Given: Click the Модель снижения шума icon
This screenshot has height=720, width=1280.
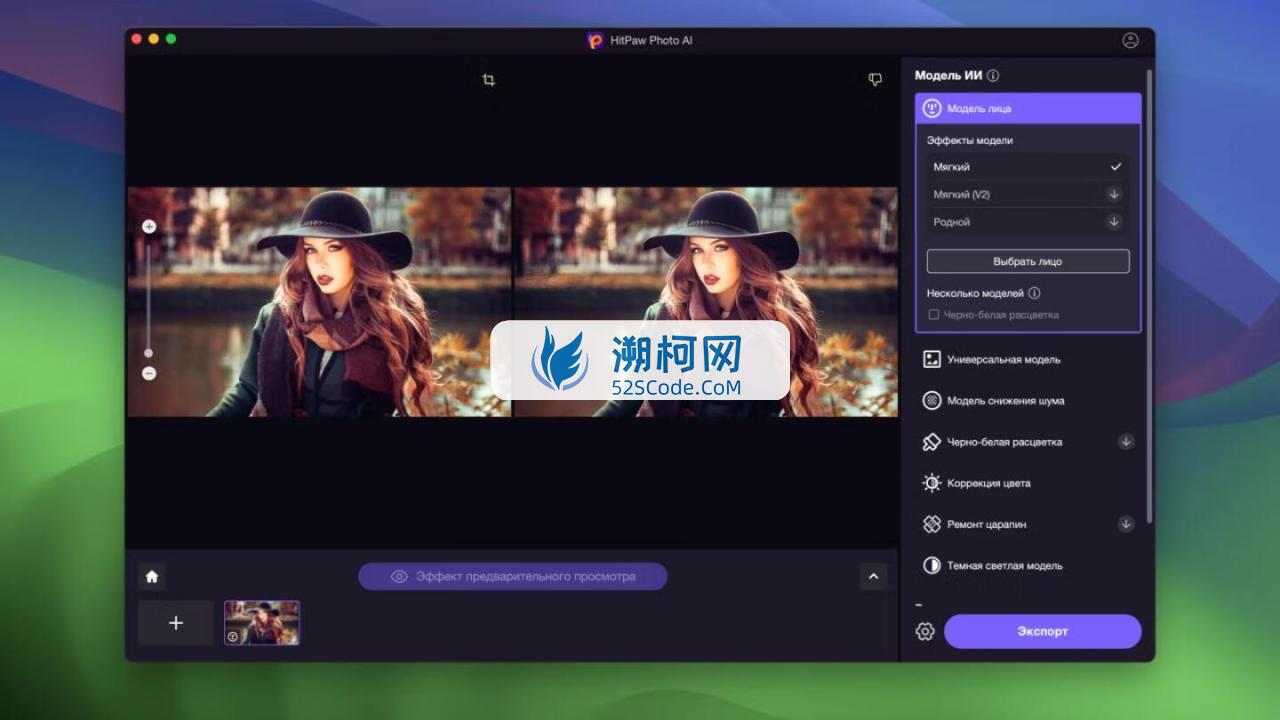Looking at the screenshot, I should [931, 400].
